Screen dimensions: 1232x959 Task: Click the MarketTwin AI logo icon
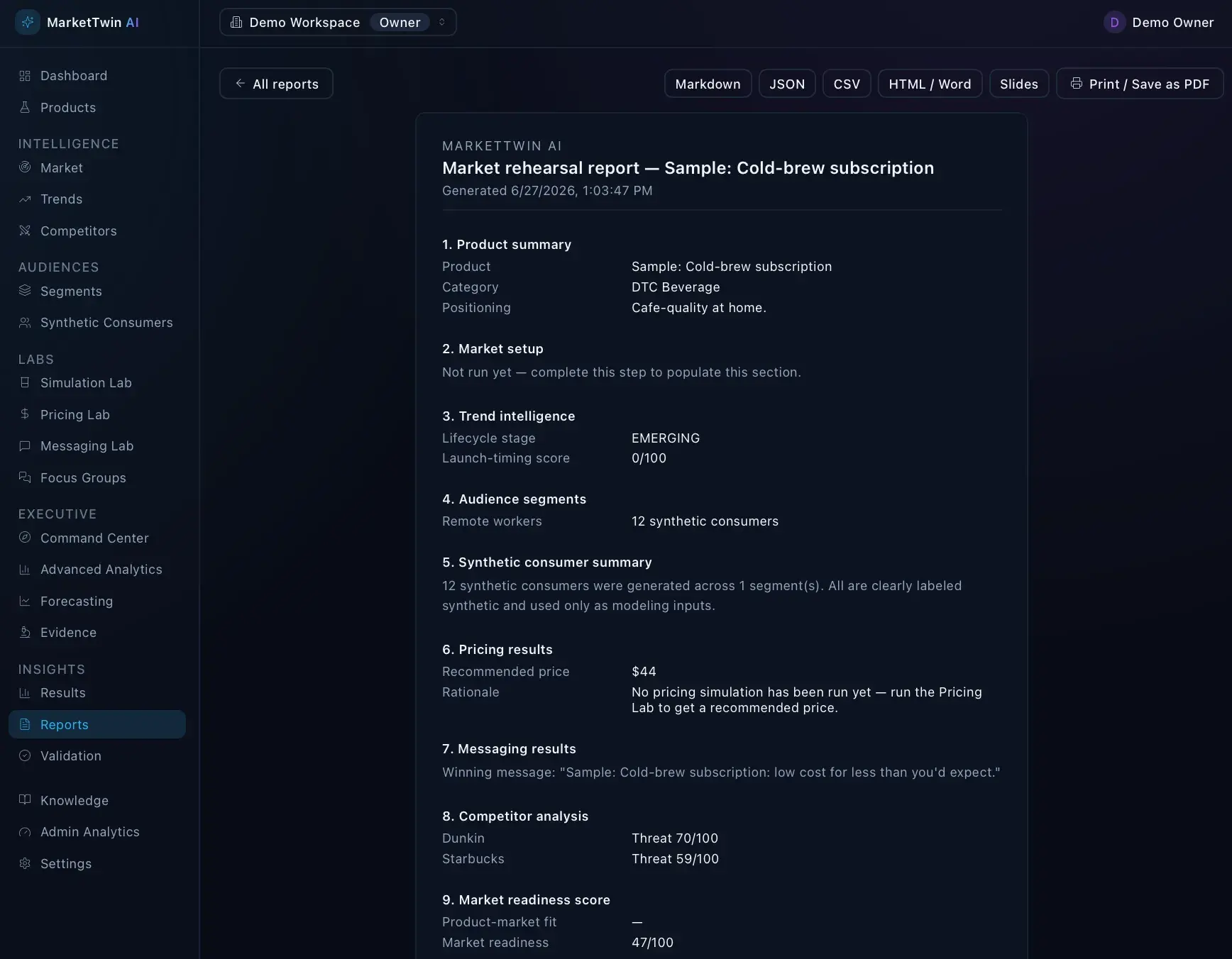(x=28, y=23)
